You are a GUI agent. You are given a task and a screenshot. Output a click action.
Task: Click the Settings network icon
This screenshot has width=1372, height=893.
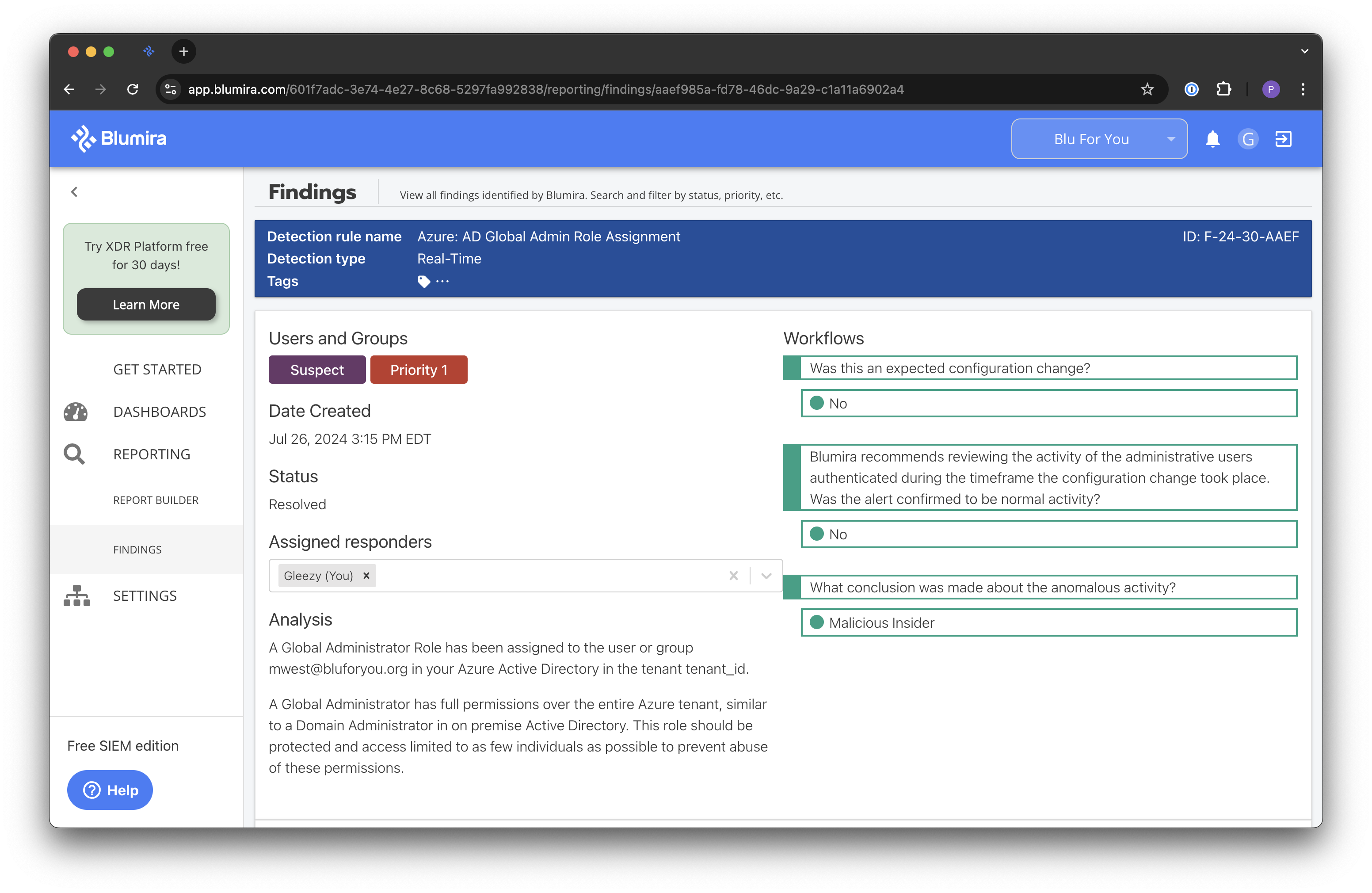(76, 595)
